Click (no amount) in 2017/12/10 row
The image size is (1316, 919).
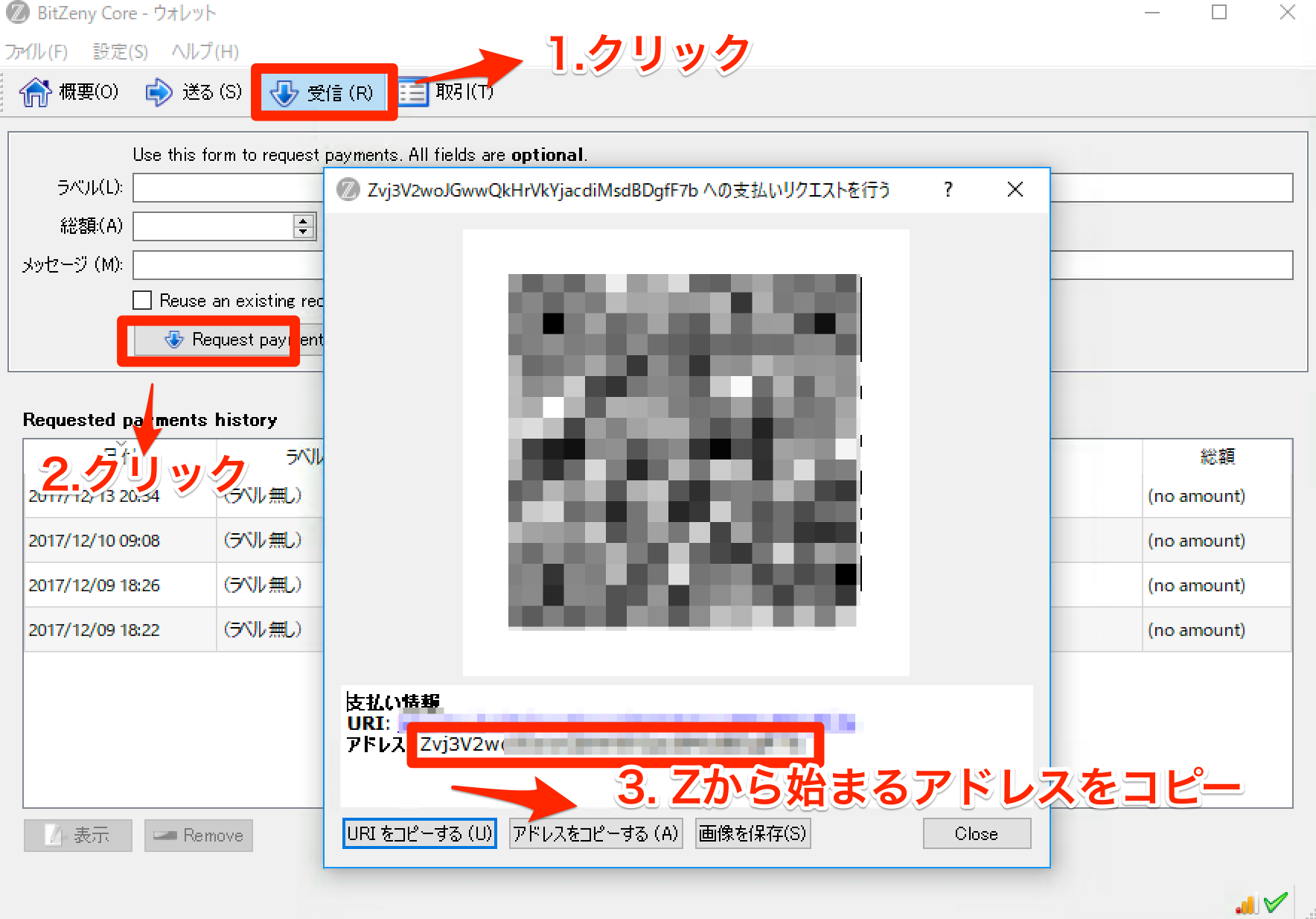pyautogui.click(x=1196, y=541)
